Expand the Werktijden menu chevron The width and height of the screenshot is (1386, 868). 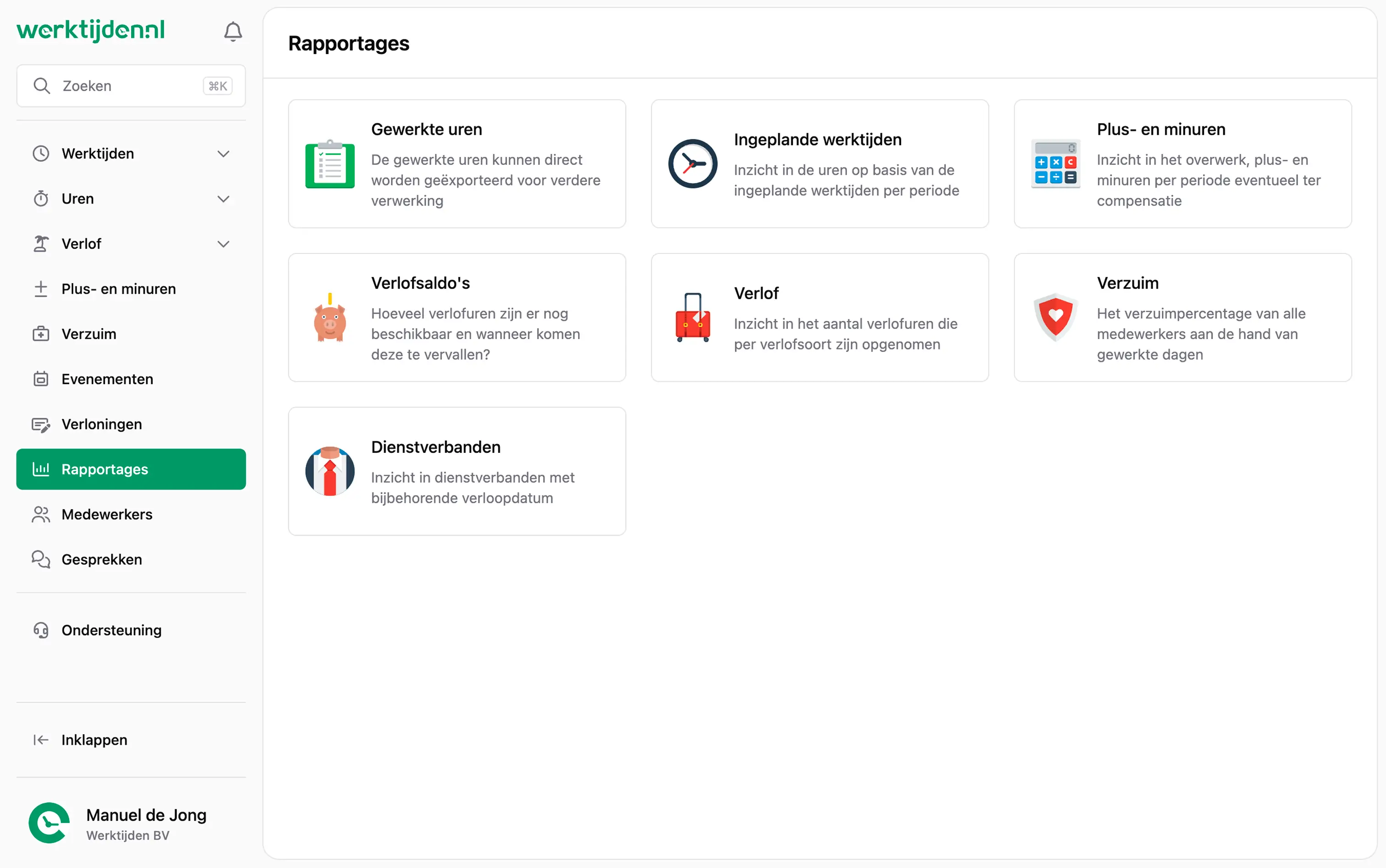(223, 153)
